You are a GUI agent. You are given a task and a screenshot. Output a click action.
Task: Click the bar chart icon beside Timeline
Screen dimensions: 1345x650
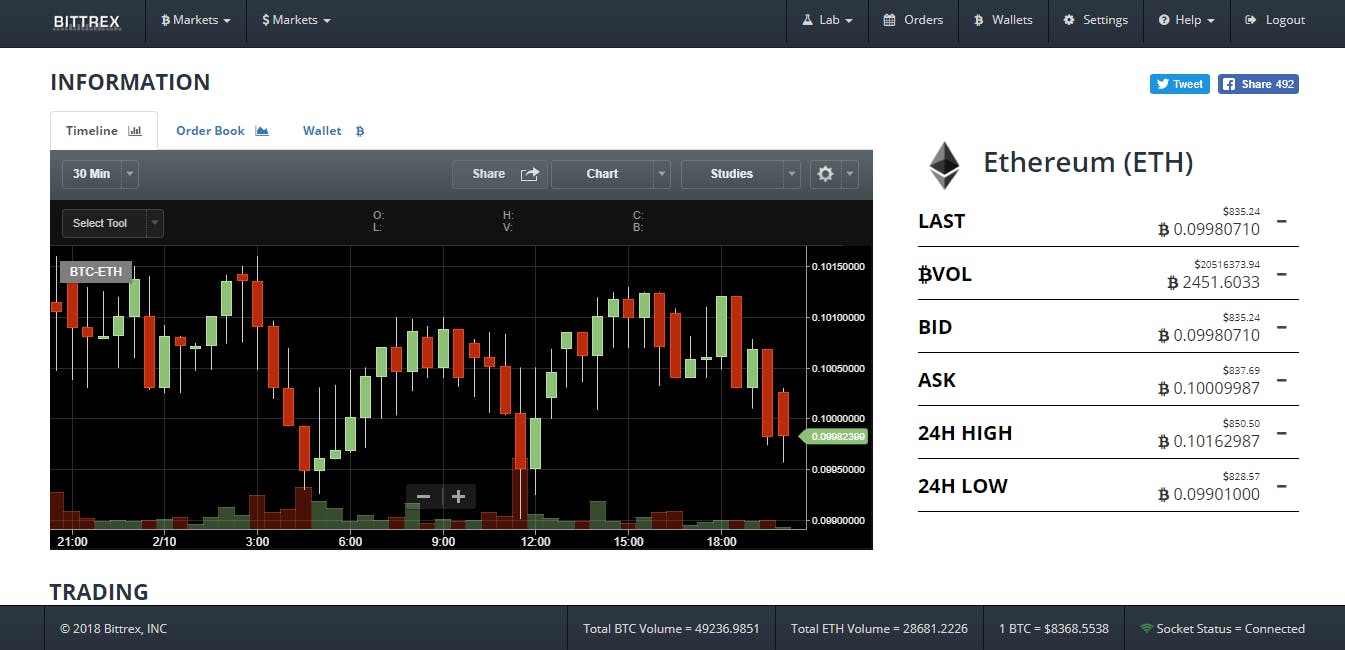[134, 130]
